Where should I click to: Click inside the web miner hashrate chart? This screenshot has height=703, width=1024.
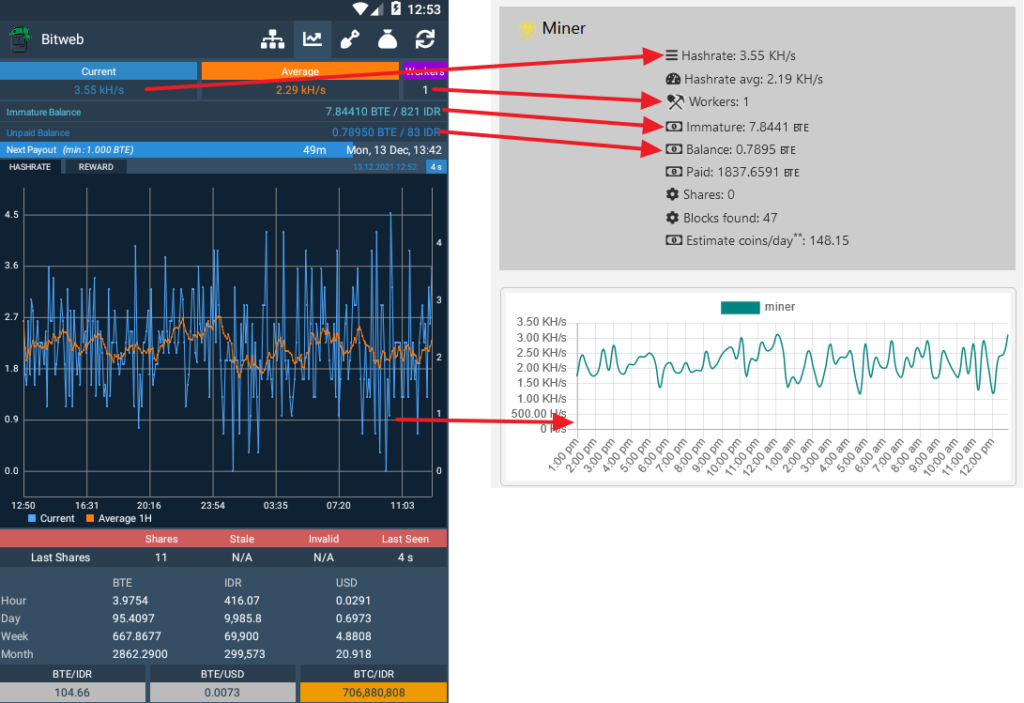tap(792, 376)
